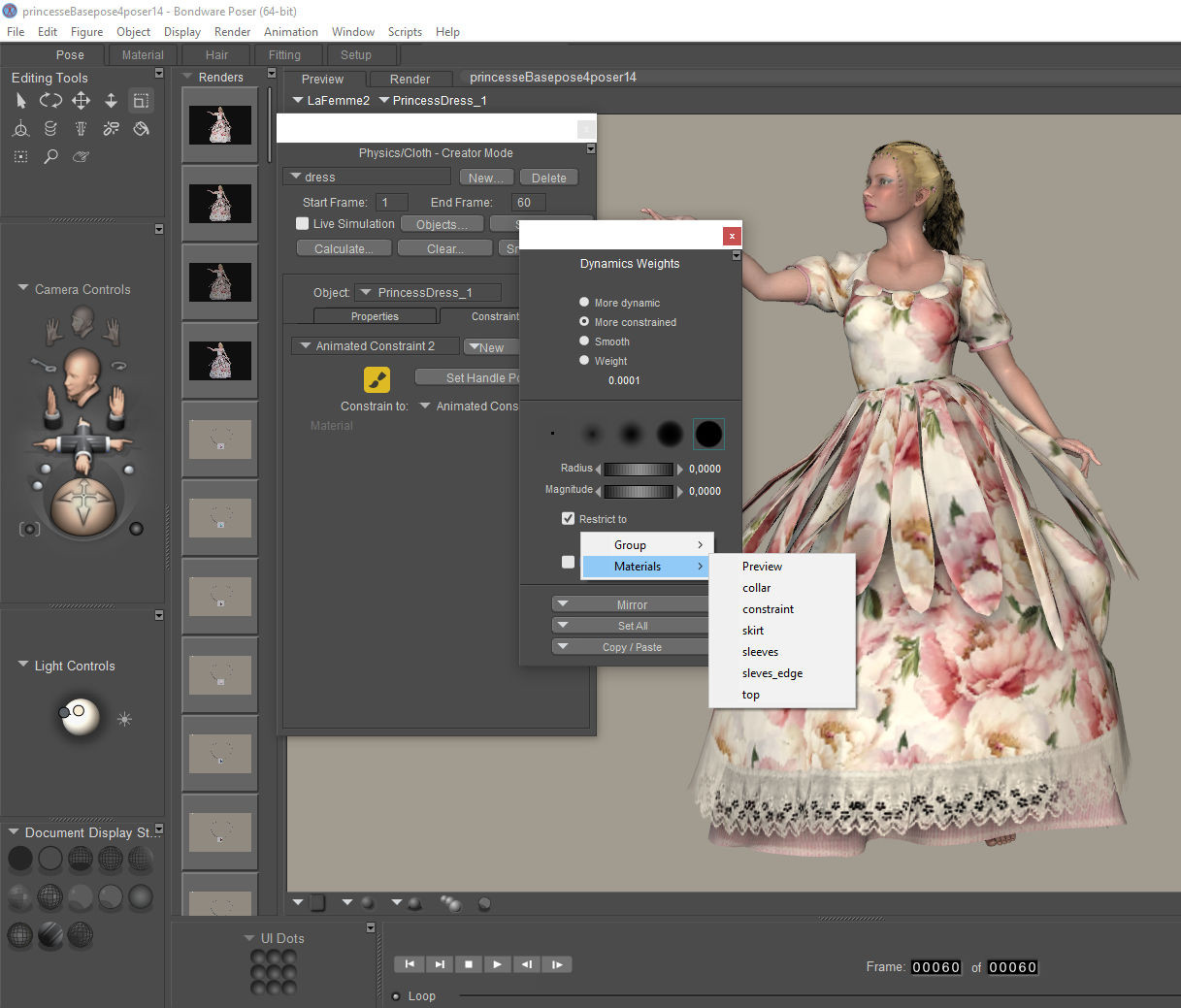Open the Group submenu entry
1181x1008 pixels.
click(x=647, y=545)
